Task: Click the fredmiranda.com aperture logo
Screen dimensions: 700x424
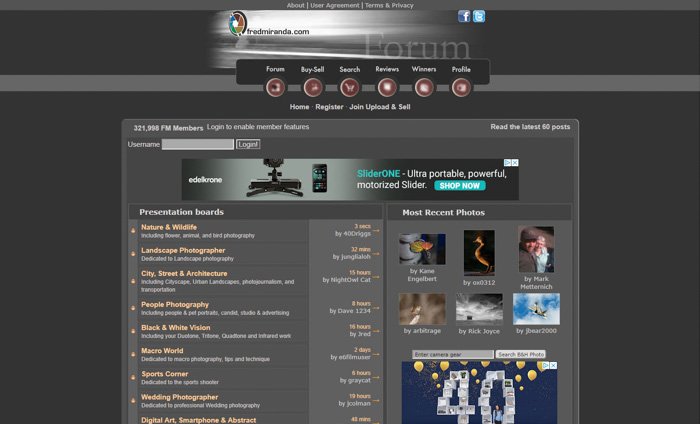Action: (238, 24)
